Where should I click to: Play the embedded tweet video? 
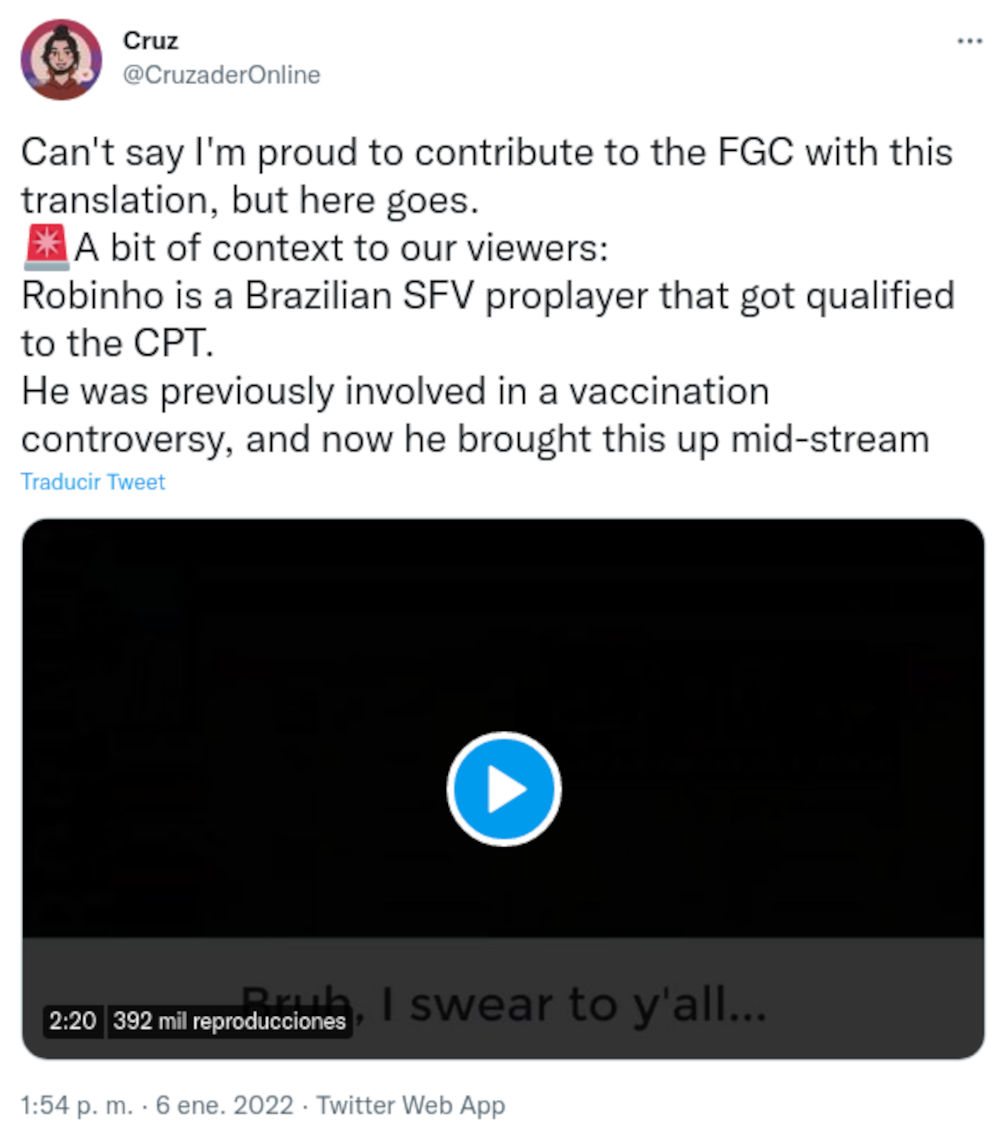503,789
